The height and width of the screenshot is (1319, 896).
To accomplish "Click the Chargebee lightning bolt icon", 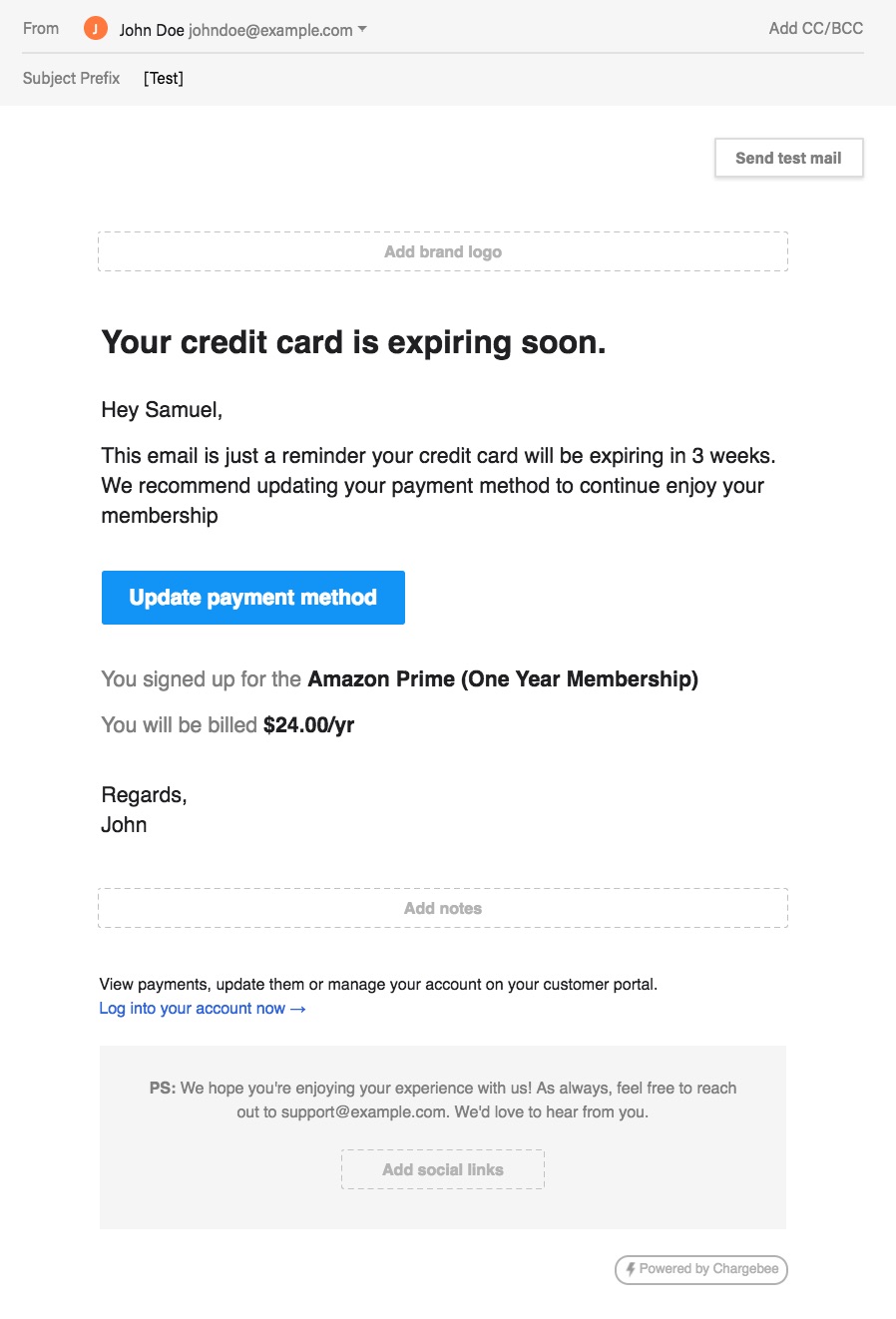I will 631,1269.
